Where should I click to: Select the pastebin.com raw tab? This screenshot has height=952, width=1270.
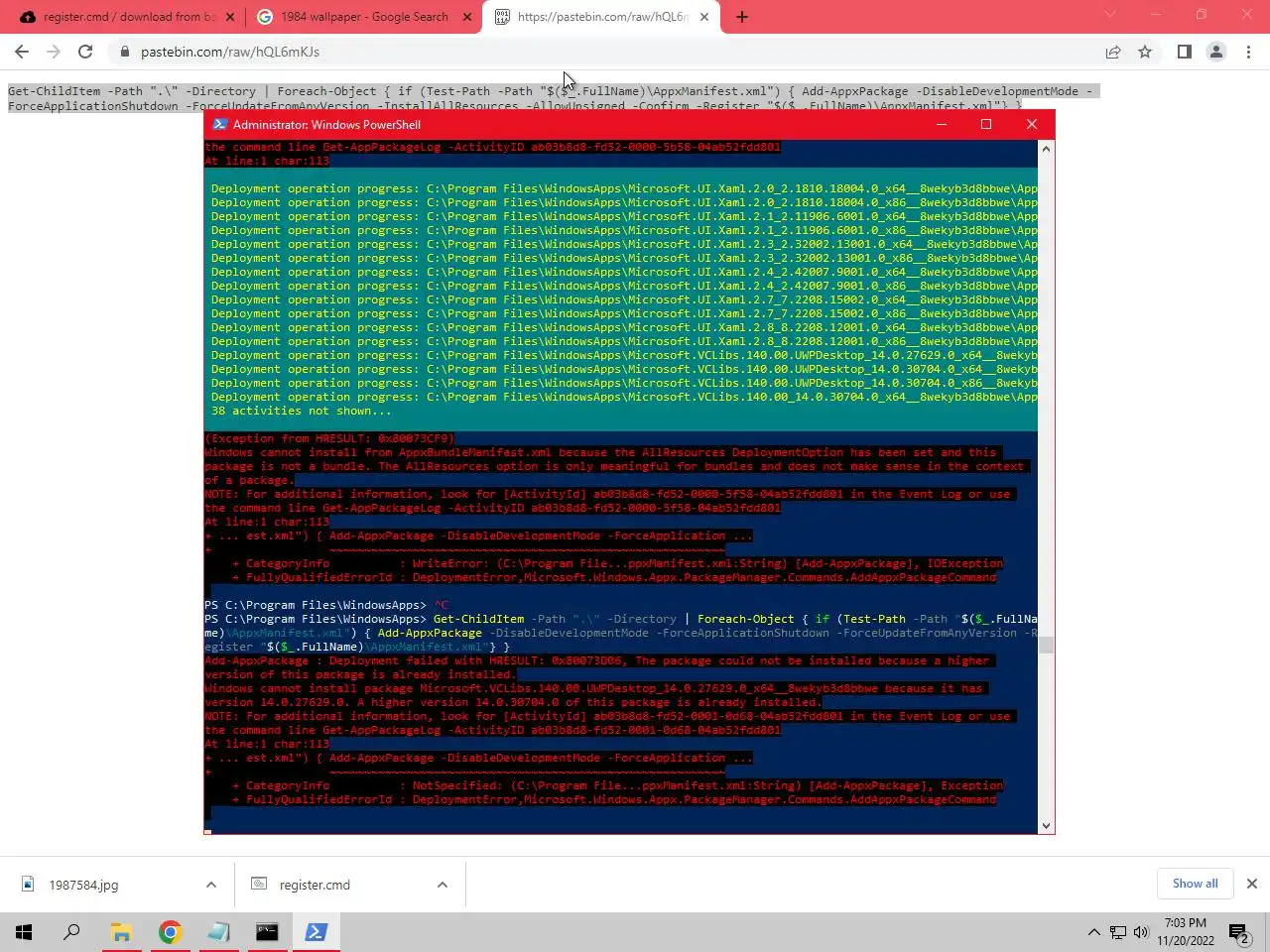click(602, 17)
